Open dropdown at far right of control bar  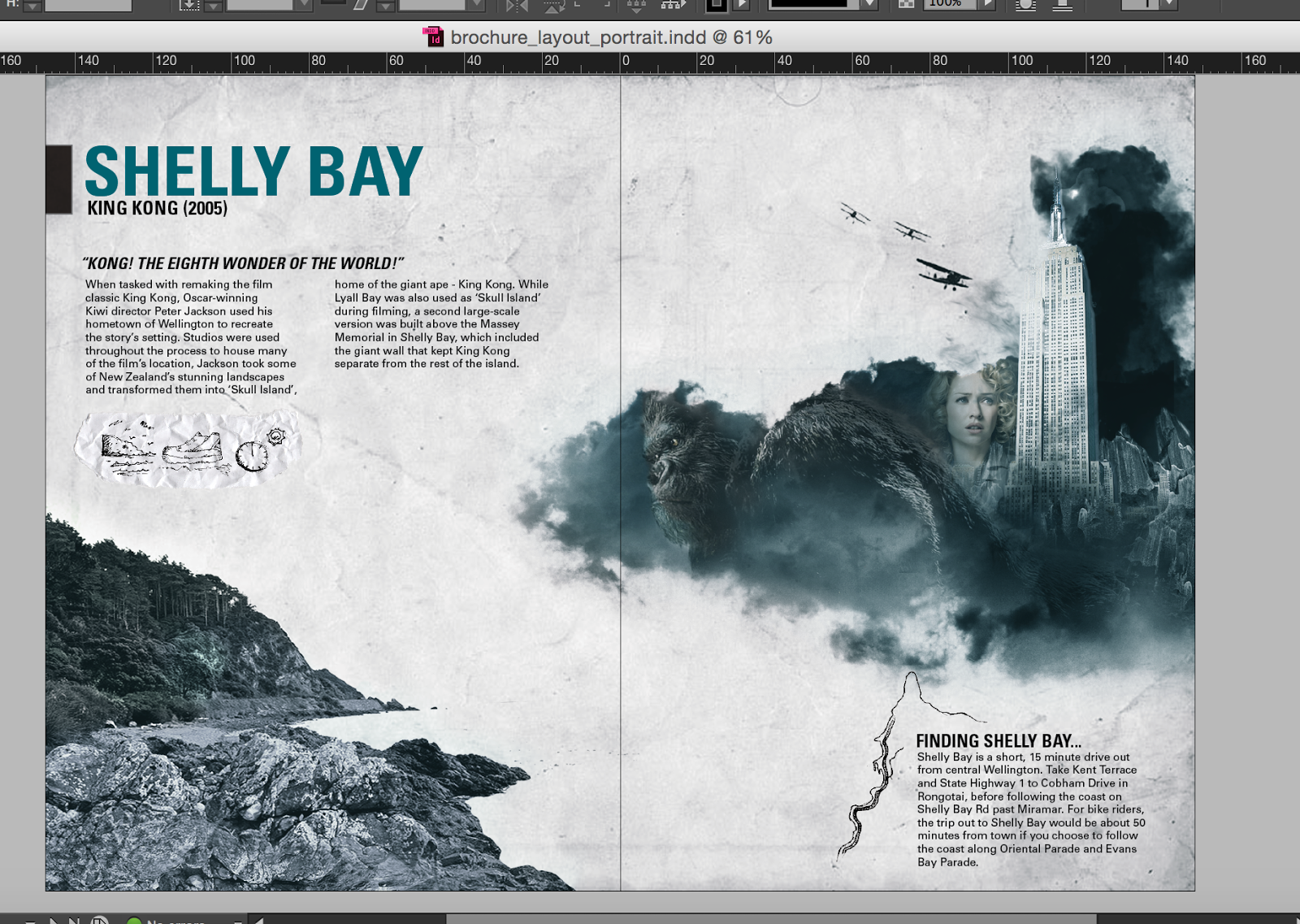pos(1168,4)
